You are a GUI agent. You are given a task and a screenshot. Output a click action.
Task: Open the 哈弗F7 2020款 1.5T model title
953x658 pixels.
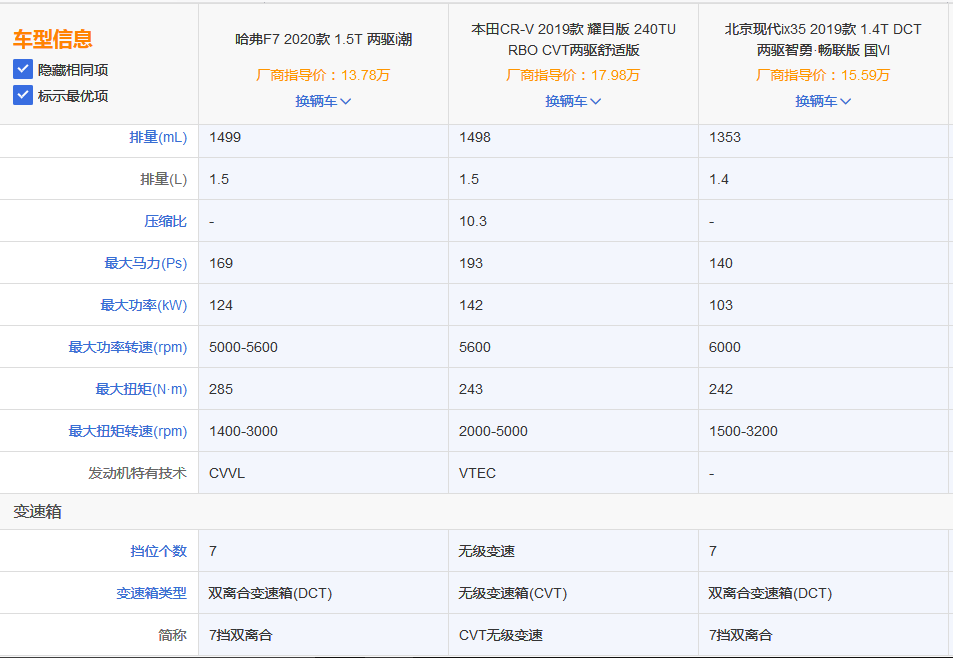tap(323, 40)
